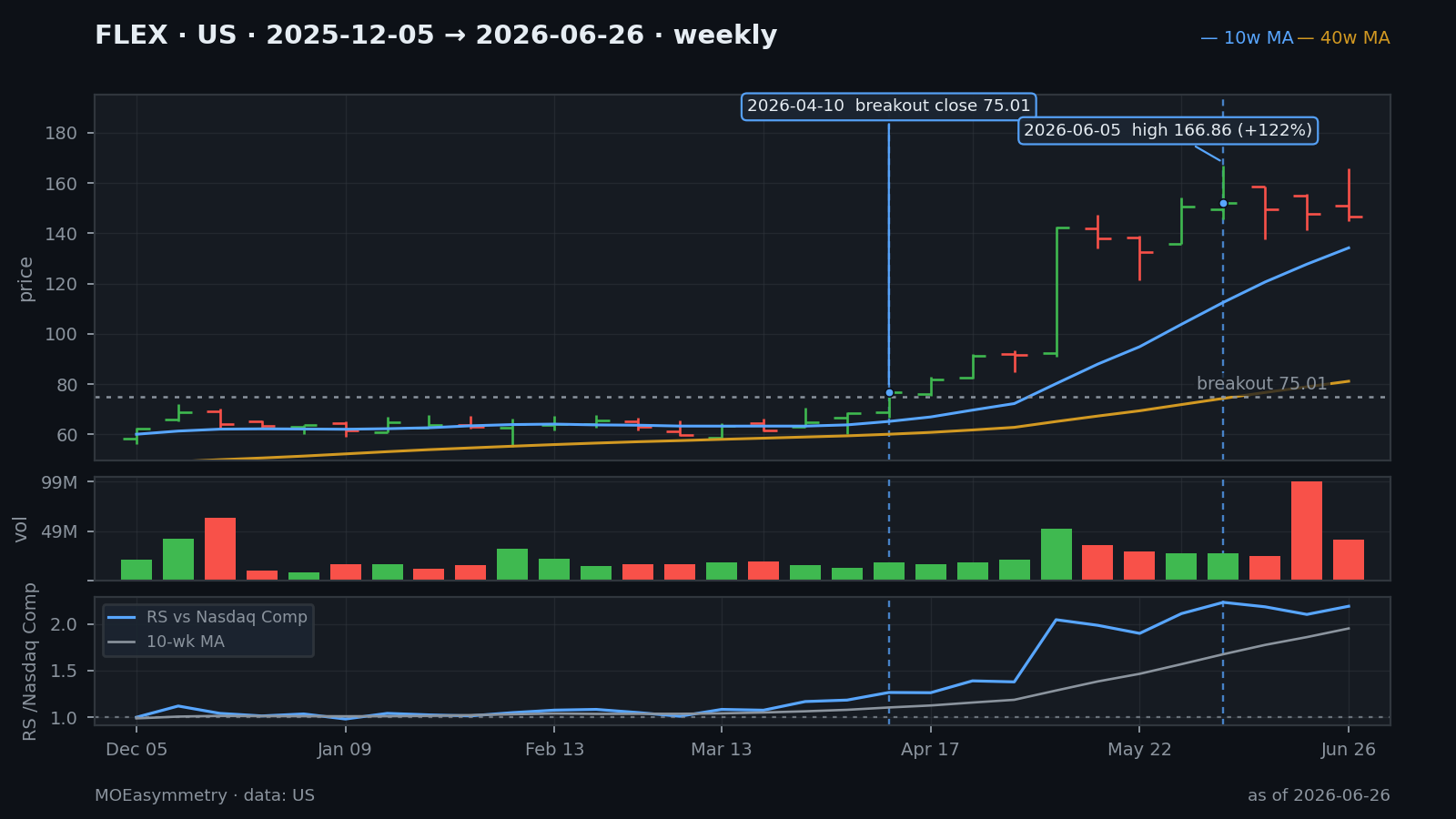This screenshot has height=819, width=1456.
Task: Click the 'vol' y-axis title
Action: [x=21, y=529]
